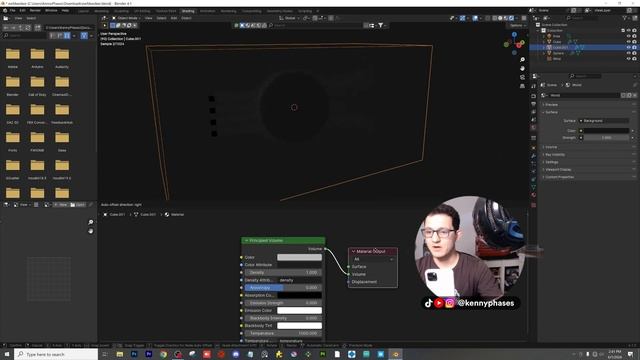Open Surface Background shader dropdown
Viewport: 640px width, 360px height.
[x=603, y=121]
